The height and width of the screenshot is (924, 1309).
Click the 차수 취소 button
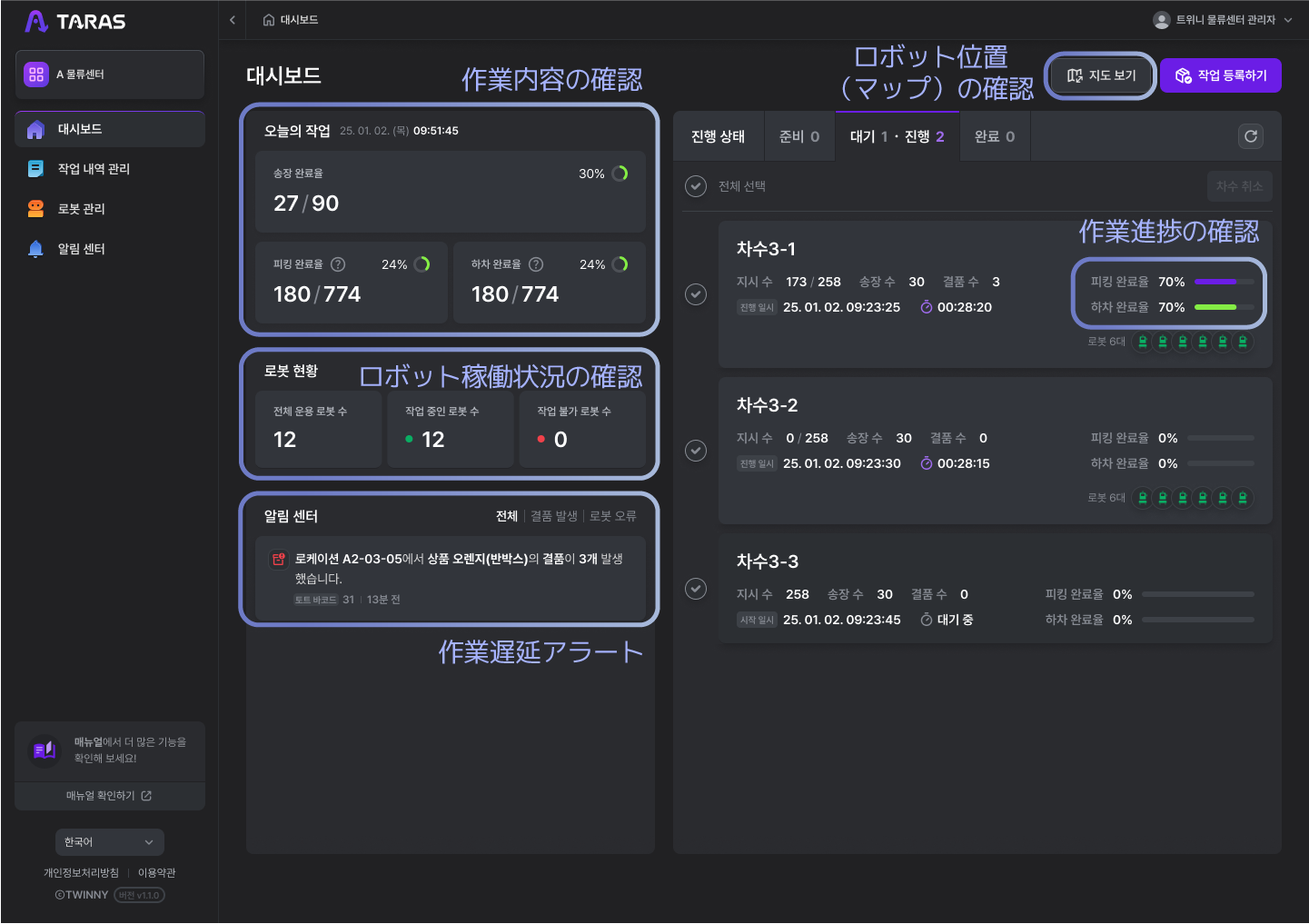(x=1240, y=186)
